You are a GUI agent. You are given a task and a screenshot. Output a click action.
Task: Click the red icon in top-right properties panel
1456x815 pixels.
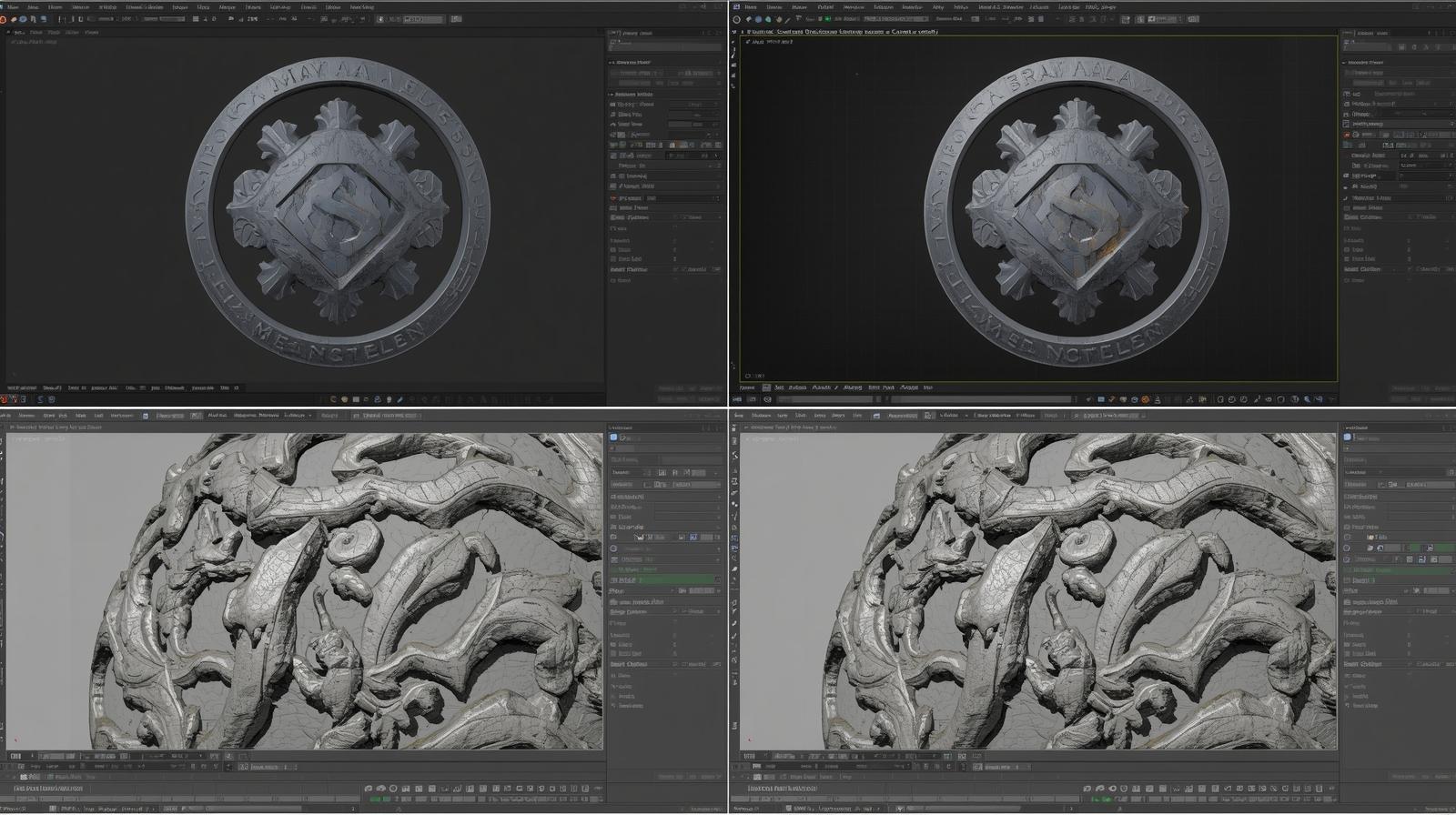pos(1347,135)
